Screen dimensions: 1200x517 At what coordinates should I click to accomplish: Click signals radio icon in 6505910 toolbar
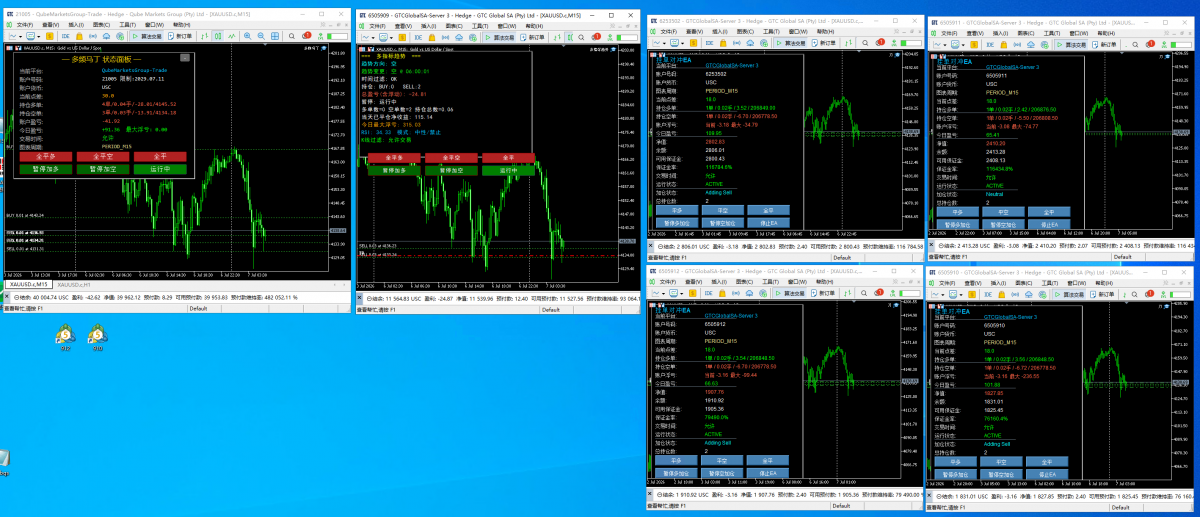pos(1015,294)
